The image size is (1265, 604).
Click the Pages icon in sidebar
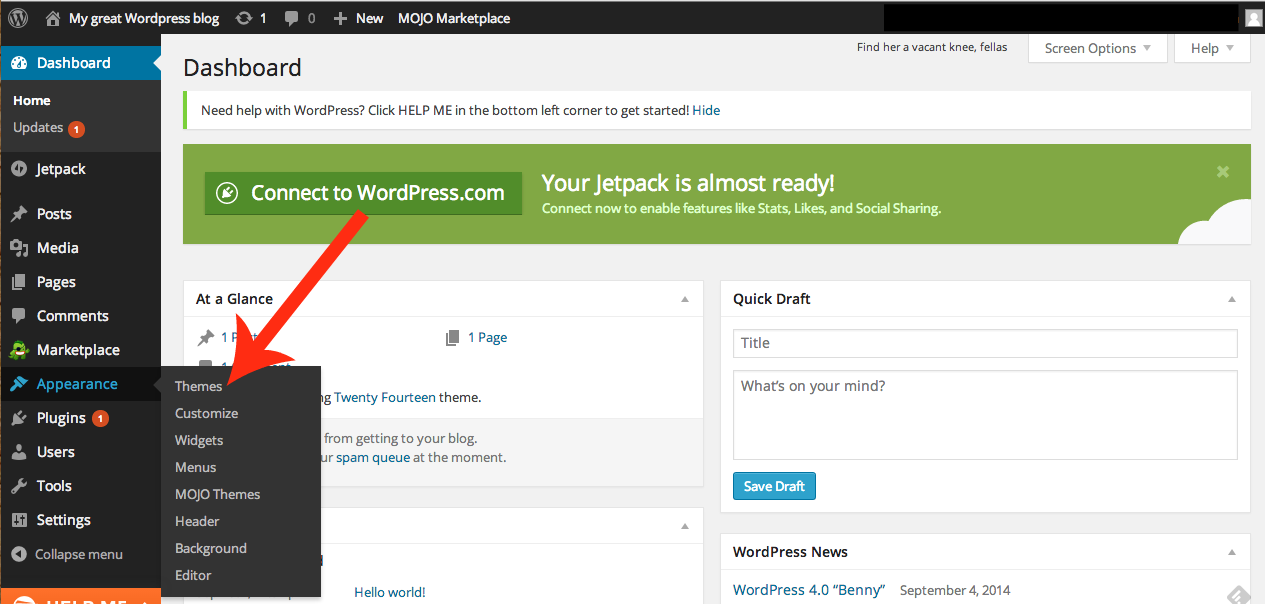[18, 282]
